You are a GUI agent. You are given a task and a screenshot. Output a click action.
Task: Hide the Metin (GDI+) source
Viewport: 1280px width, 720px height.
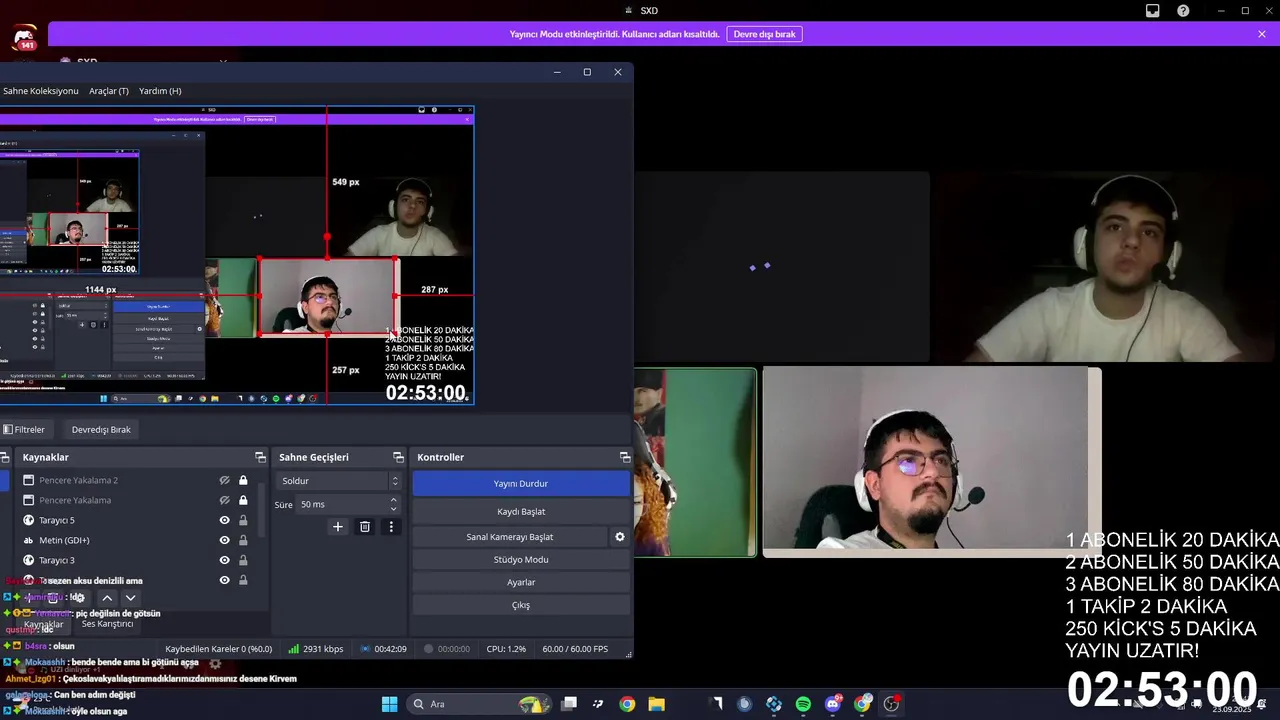pyautogui.click(x=225, y=540)
